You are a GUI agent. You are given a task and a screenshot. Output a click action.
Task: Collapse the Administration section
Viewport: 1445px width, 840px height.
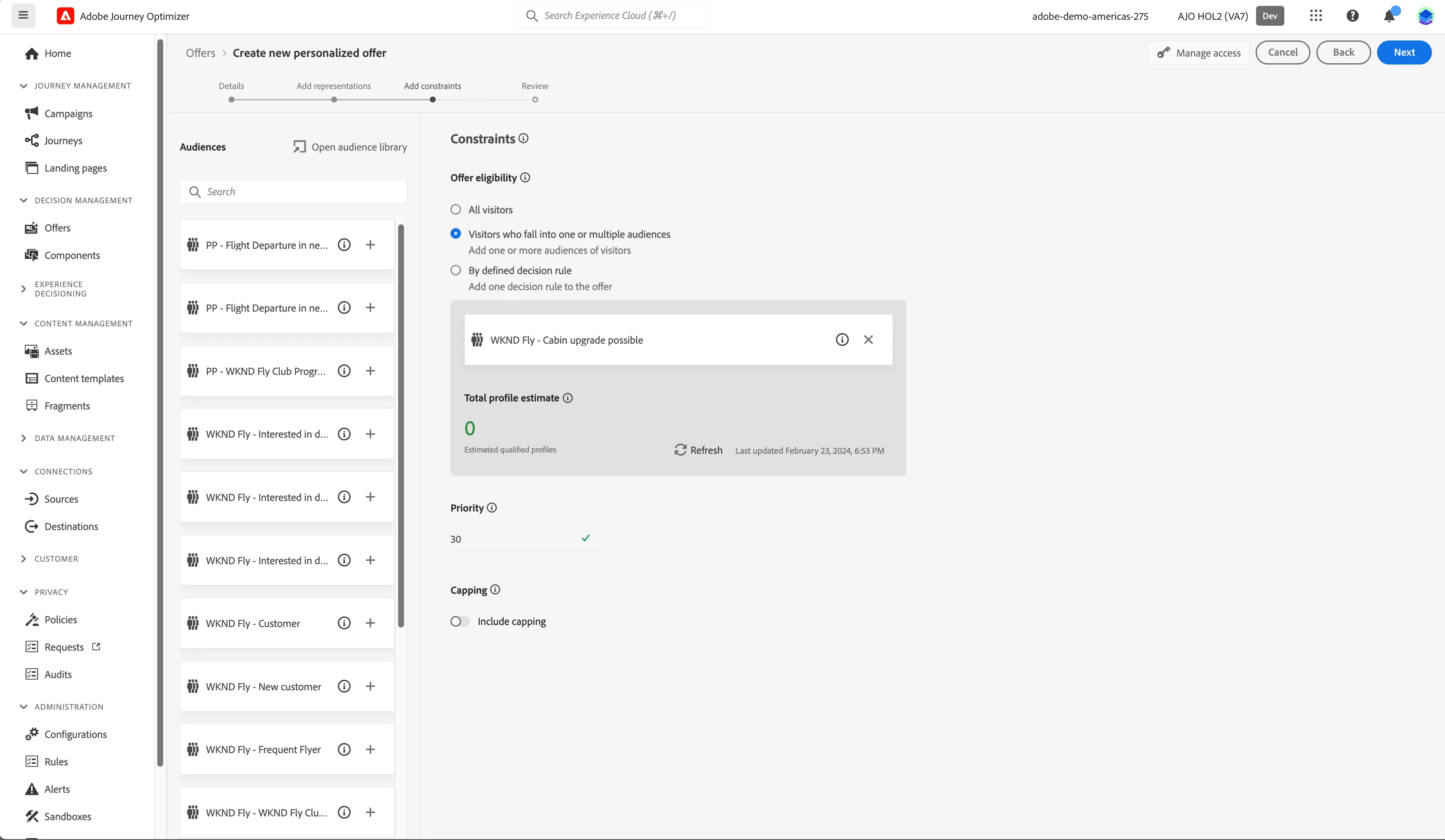click(x=24, y=706)
